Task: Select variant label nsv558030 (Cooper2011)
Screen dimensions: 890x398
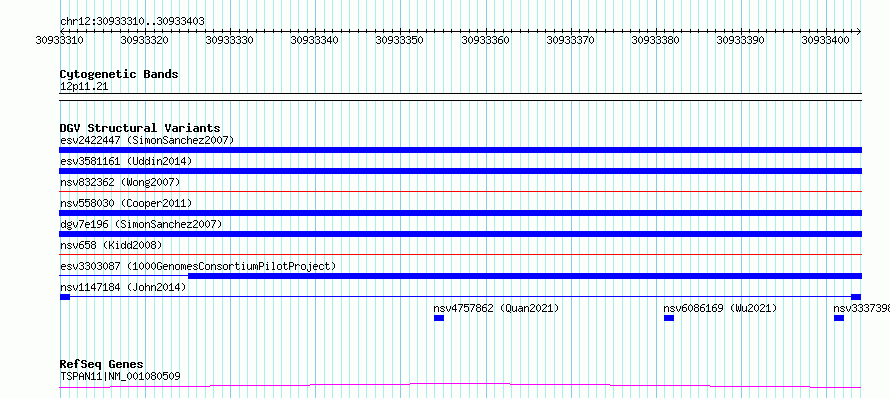Action: tap(126, 203)
